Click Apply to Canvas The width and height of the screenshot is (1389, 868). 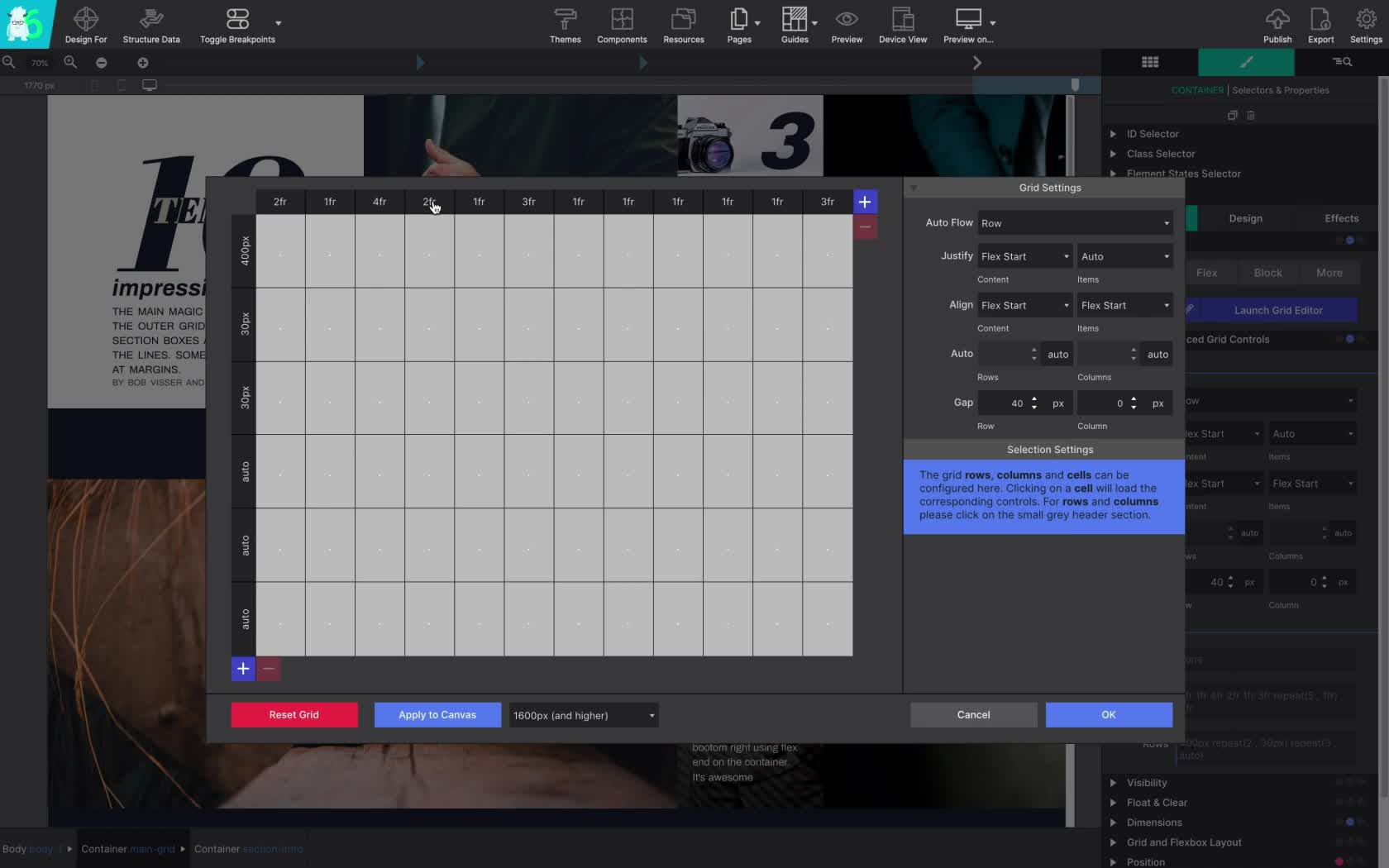pyautogui.click(x=437, y=715)
